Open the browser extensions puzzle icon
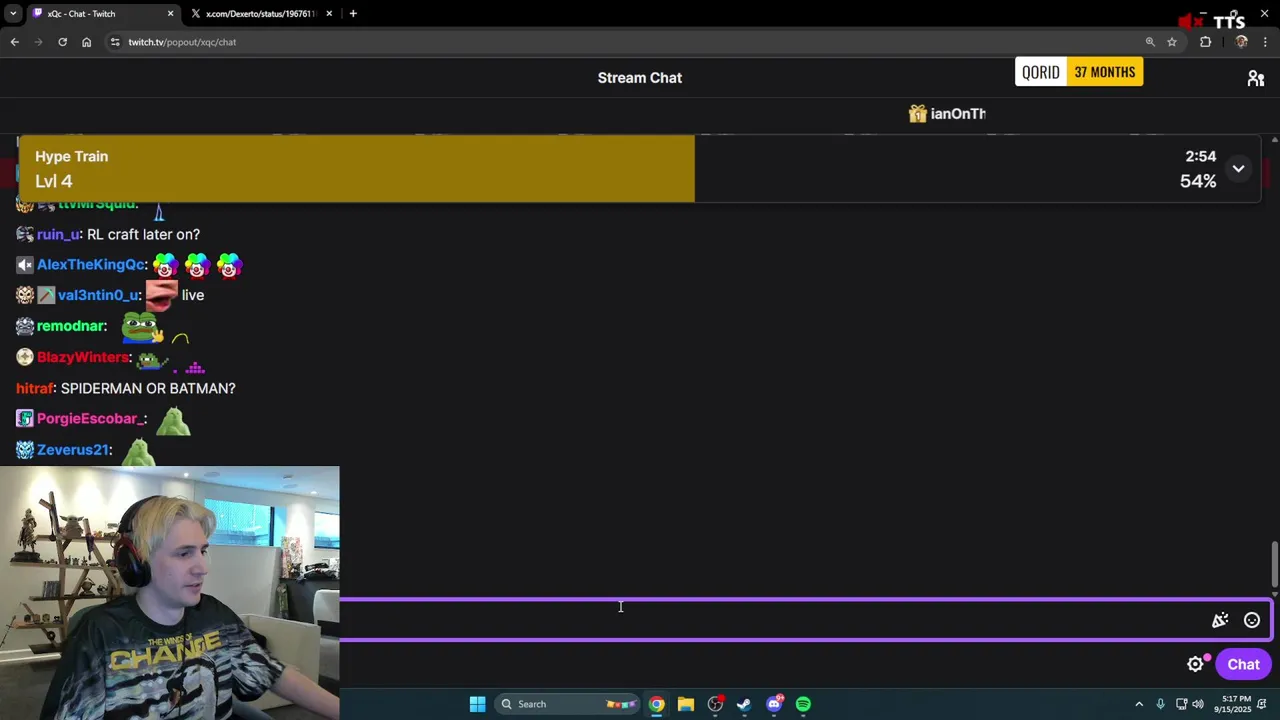The image size is (1280, 720). pyautogui.click(x=1205, y=42)
